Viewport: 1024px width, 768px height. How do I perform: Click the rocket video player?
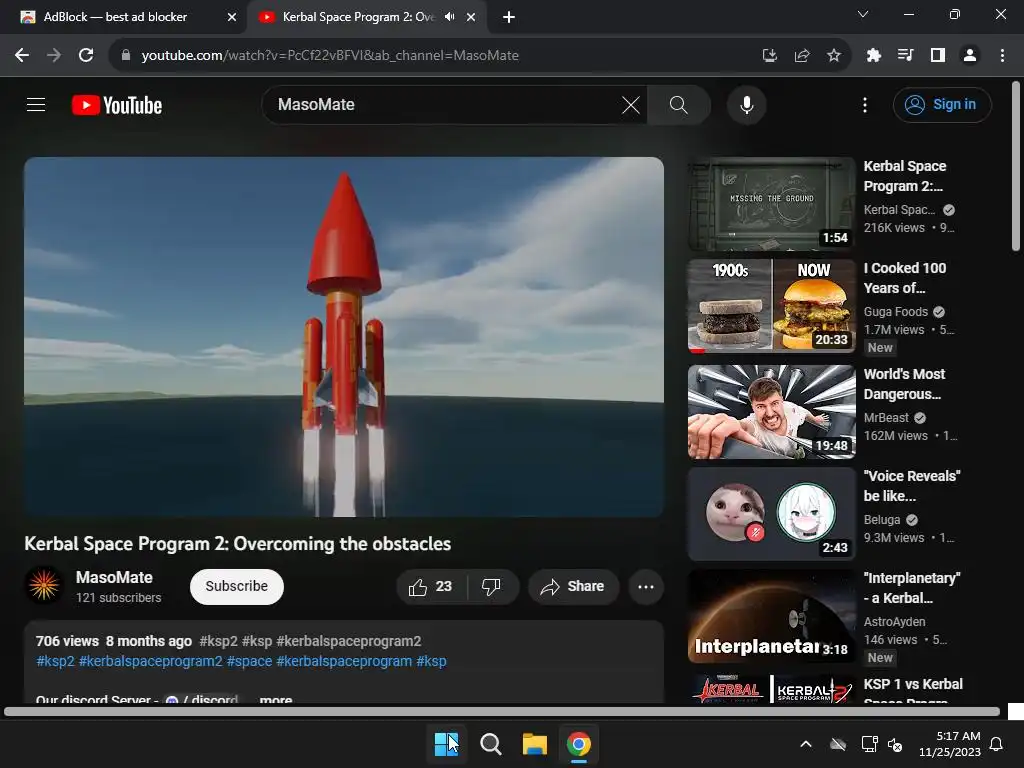pos(344,337)
